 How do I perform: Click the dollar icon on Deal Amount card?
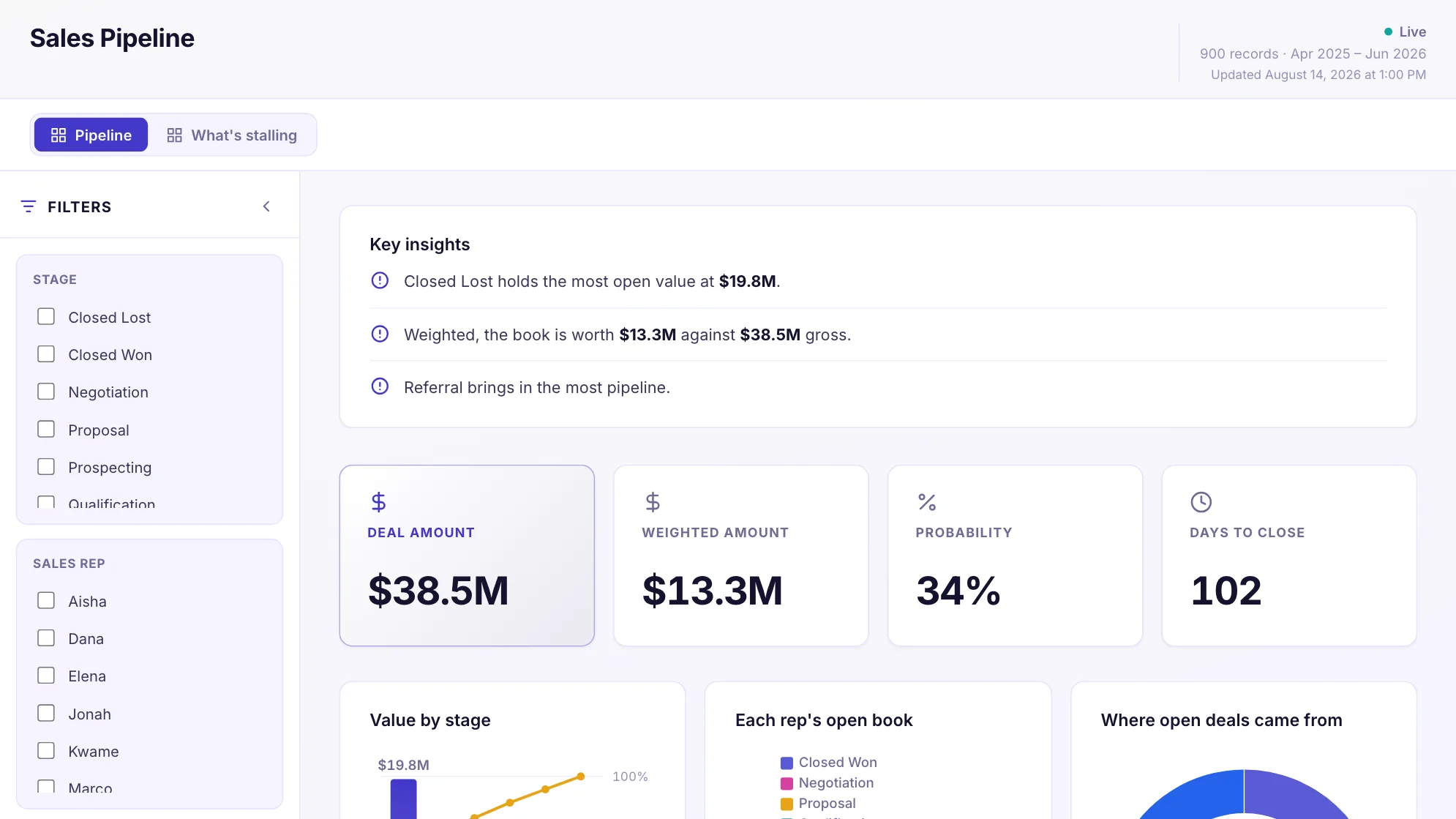click(x=378, y=502)
